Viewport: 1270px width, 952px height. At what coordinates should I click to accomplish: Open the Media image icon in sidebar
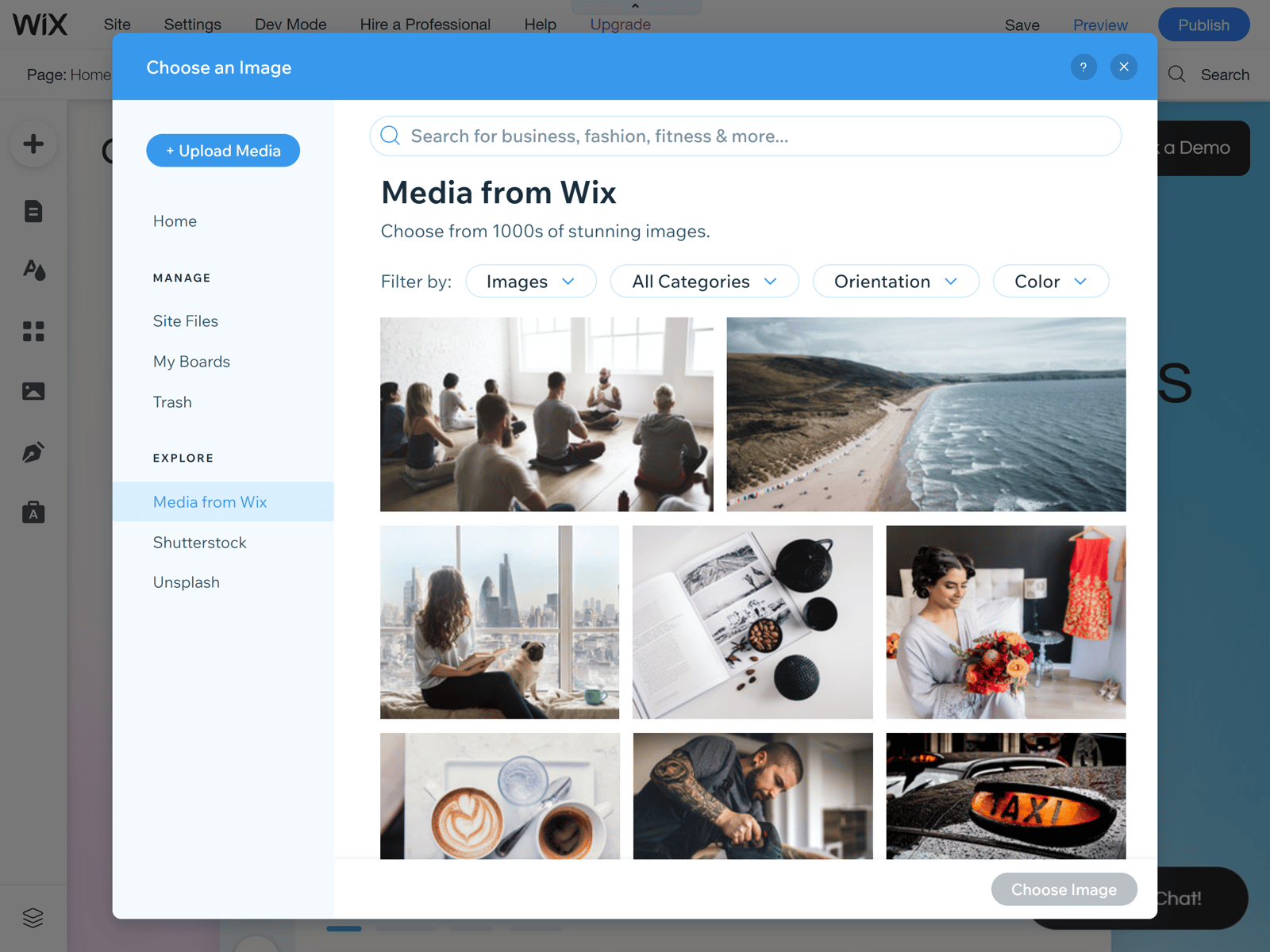(33, 391)
